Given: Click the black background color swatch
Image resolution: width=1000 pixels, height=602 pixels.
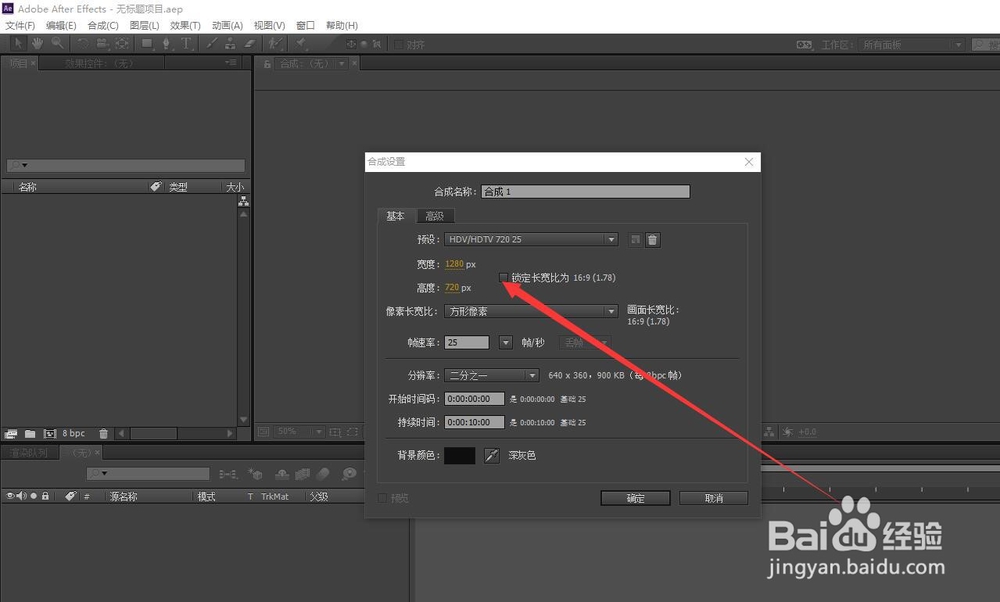Looking at the screenshot, I should 460,455.
